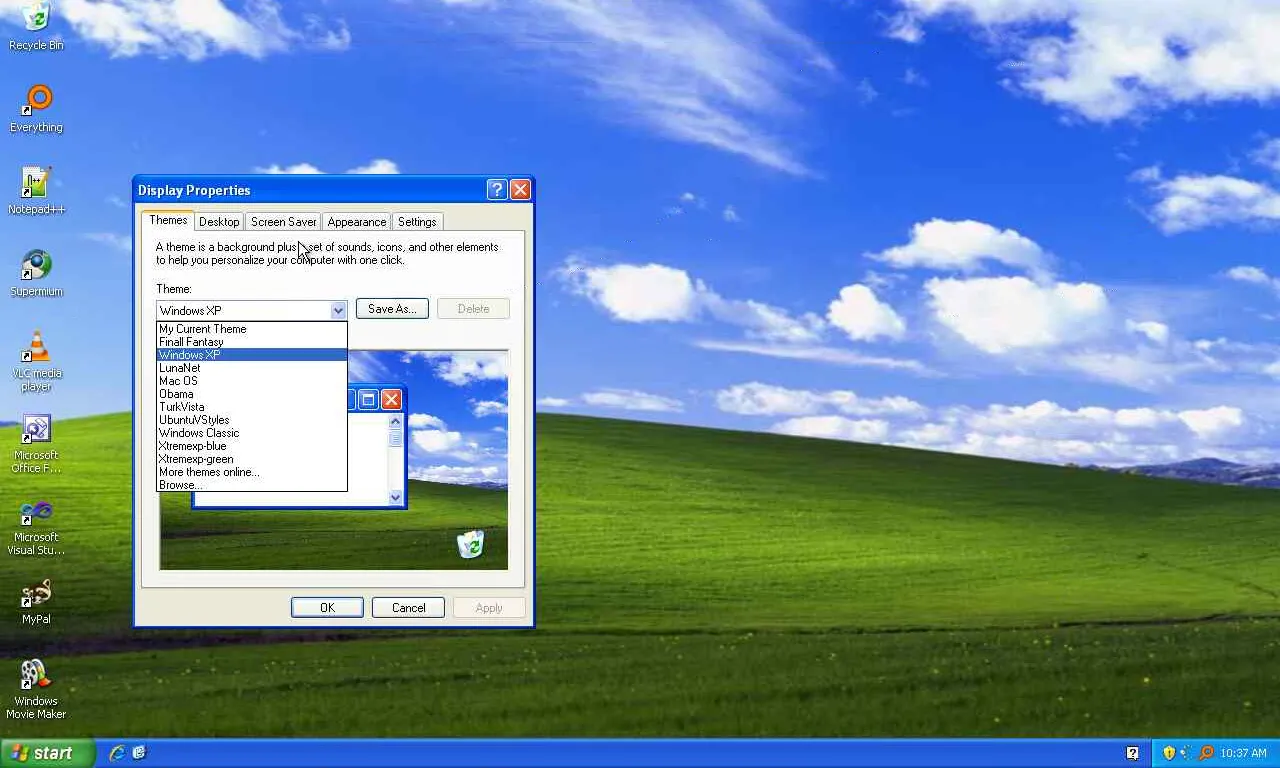The height and width of the screenshot is (768, 1280).
Task: Open the Notepad++ desktop shortcut
Action: pyautogui.click(x=36, y=191)
